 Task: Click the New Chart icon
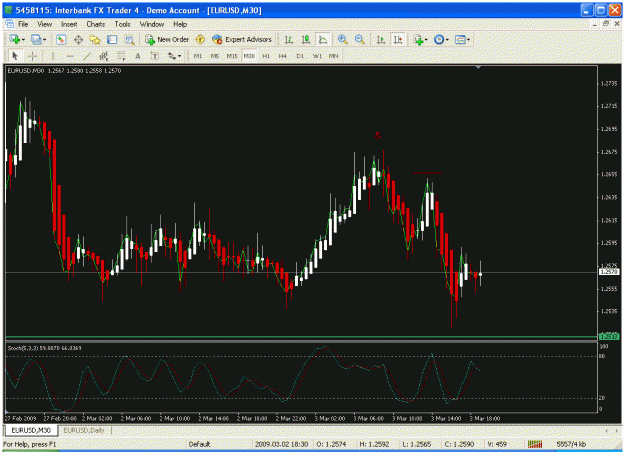pos(15,39)
